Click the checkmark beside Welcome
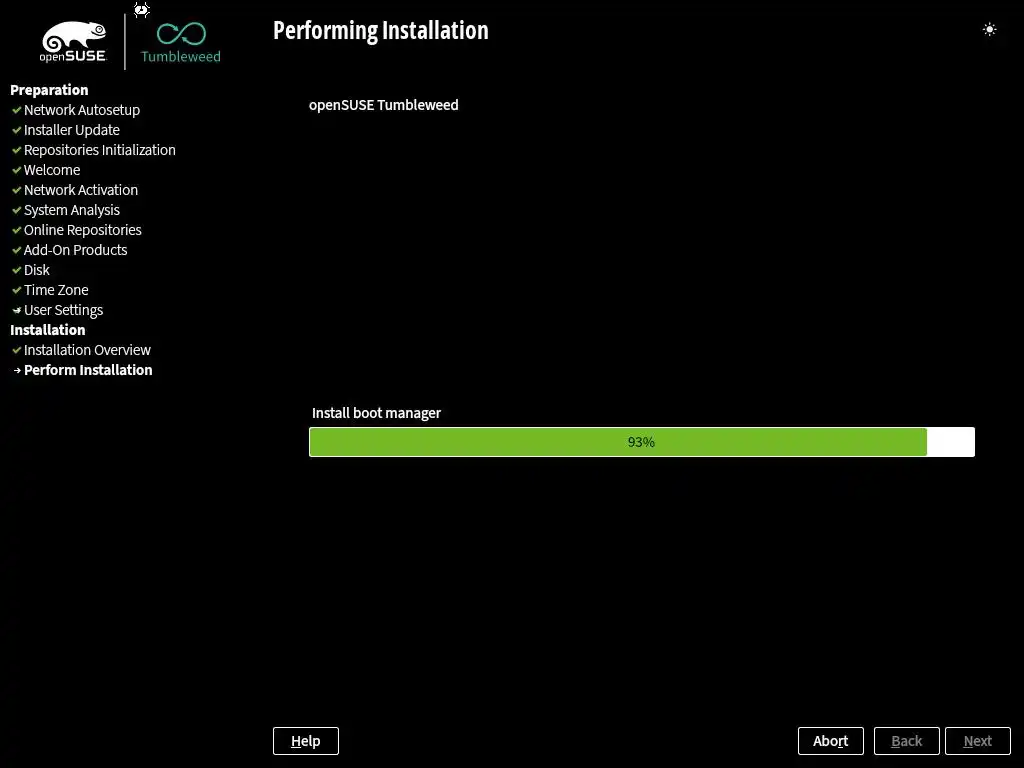This screenshot has width=1024, height=768. pos(17,170)
